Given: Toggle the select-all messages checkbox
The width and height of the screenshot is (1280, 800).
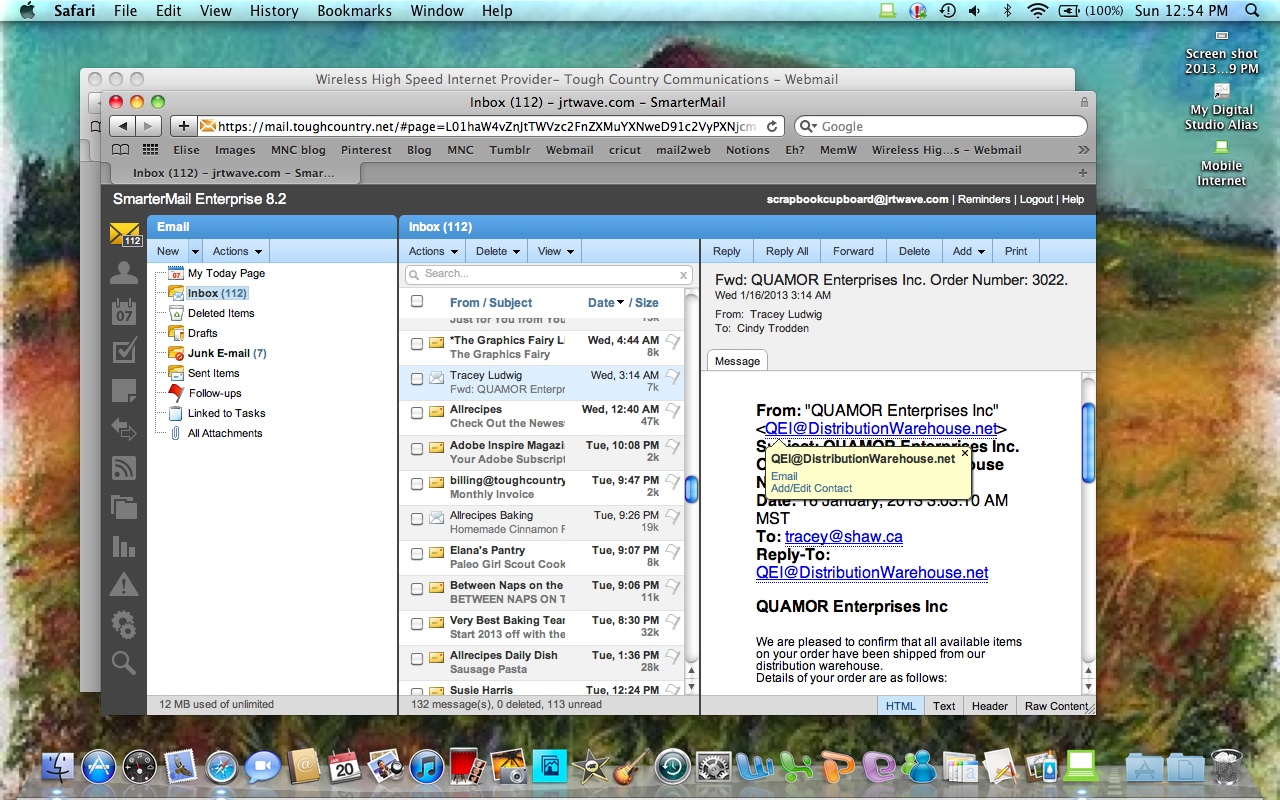Looking at the screenshot, I should 417,301.
